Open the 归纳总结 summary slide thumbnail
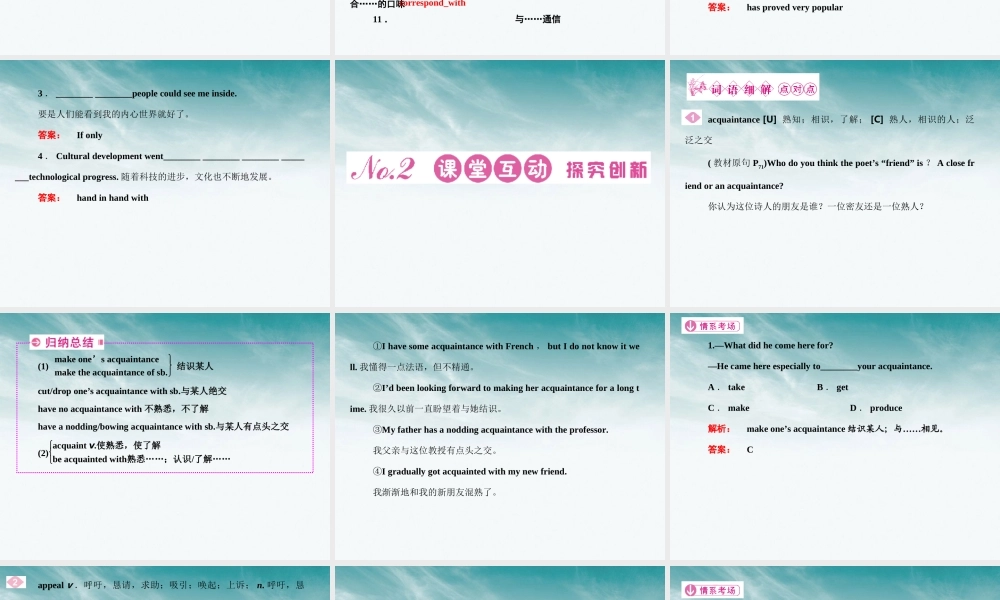1000x600 pixels. [x=165, y=436]
